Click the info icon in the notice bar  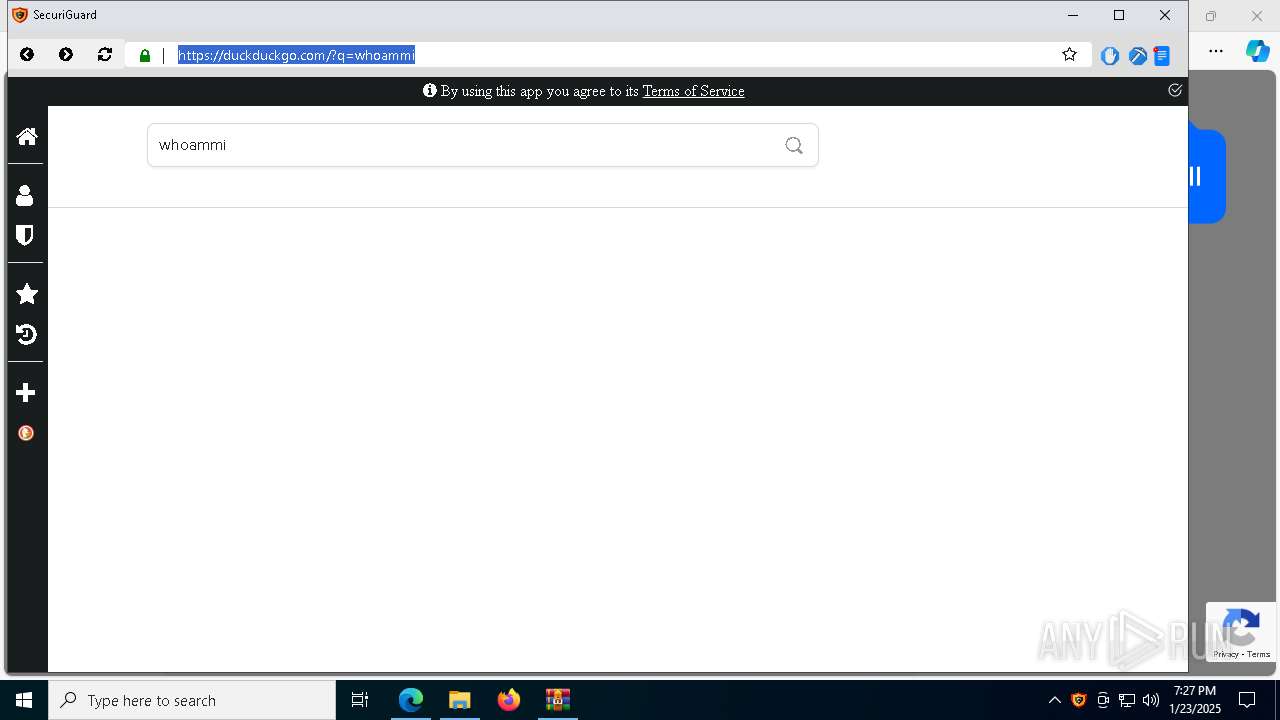(430, 90)
